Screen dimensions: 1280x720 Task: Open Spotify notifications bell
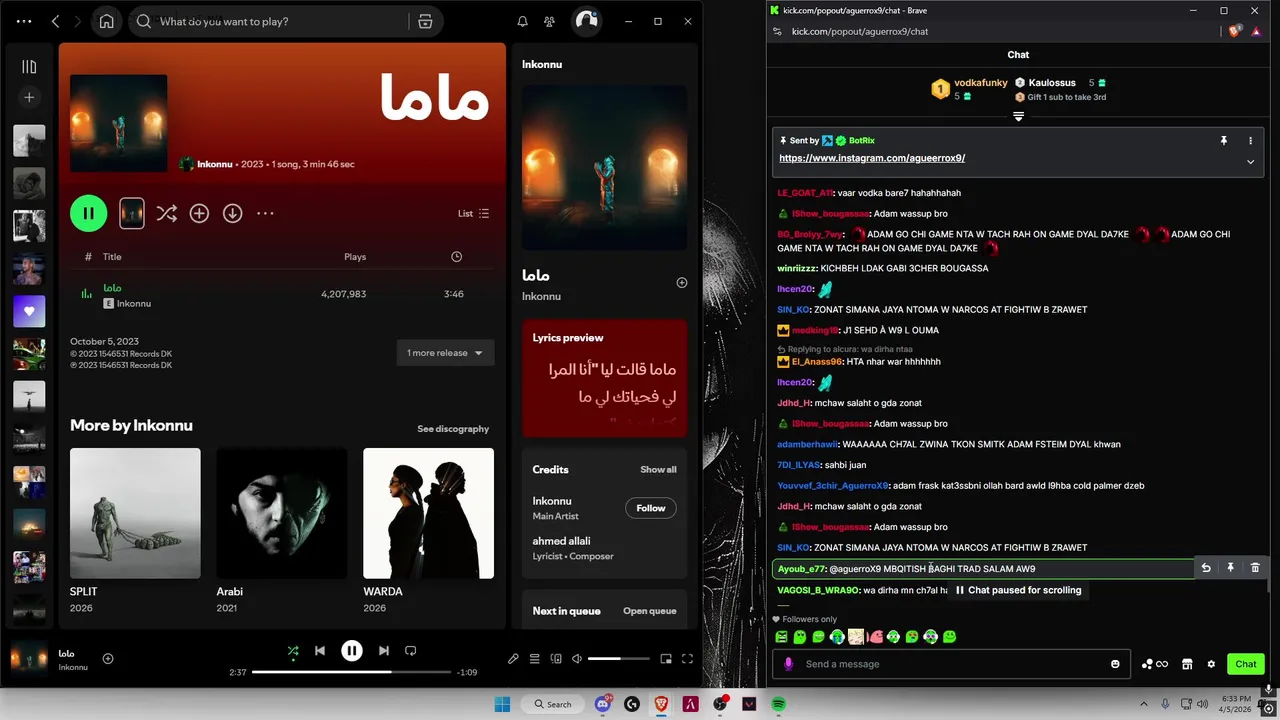click(x=522, y=21)
